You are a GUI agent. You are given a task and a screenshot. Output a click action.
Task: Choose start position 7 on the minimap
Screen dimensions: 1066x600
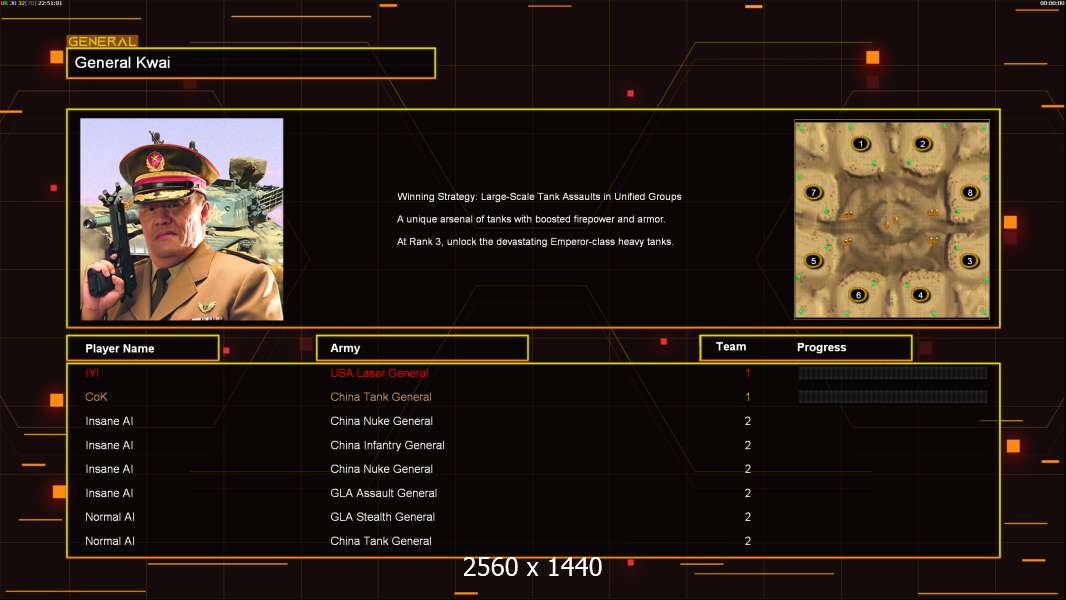tap(814, 192)
